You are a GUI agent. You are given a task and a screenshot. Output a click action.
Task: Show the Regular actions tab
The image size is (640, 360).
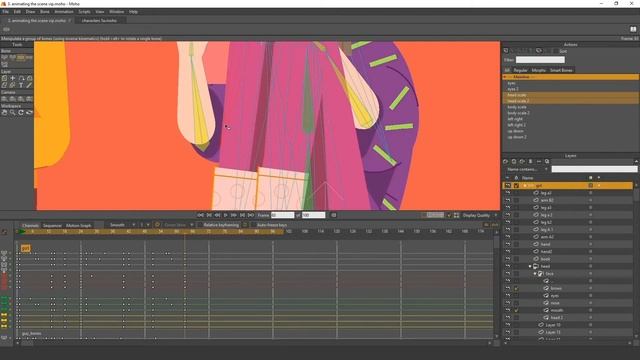(x=520, y=70)
